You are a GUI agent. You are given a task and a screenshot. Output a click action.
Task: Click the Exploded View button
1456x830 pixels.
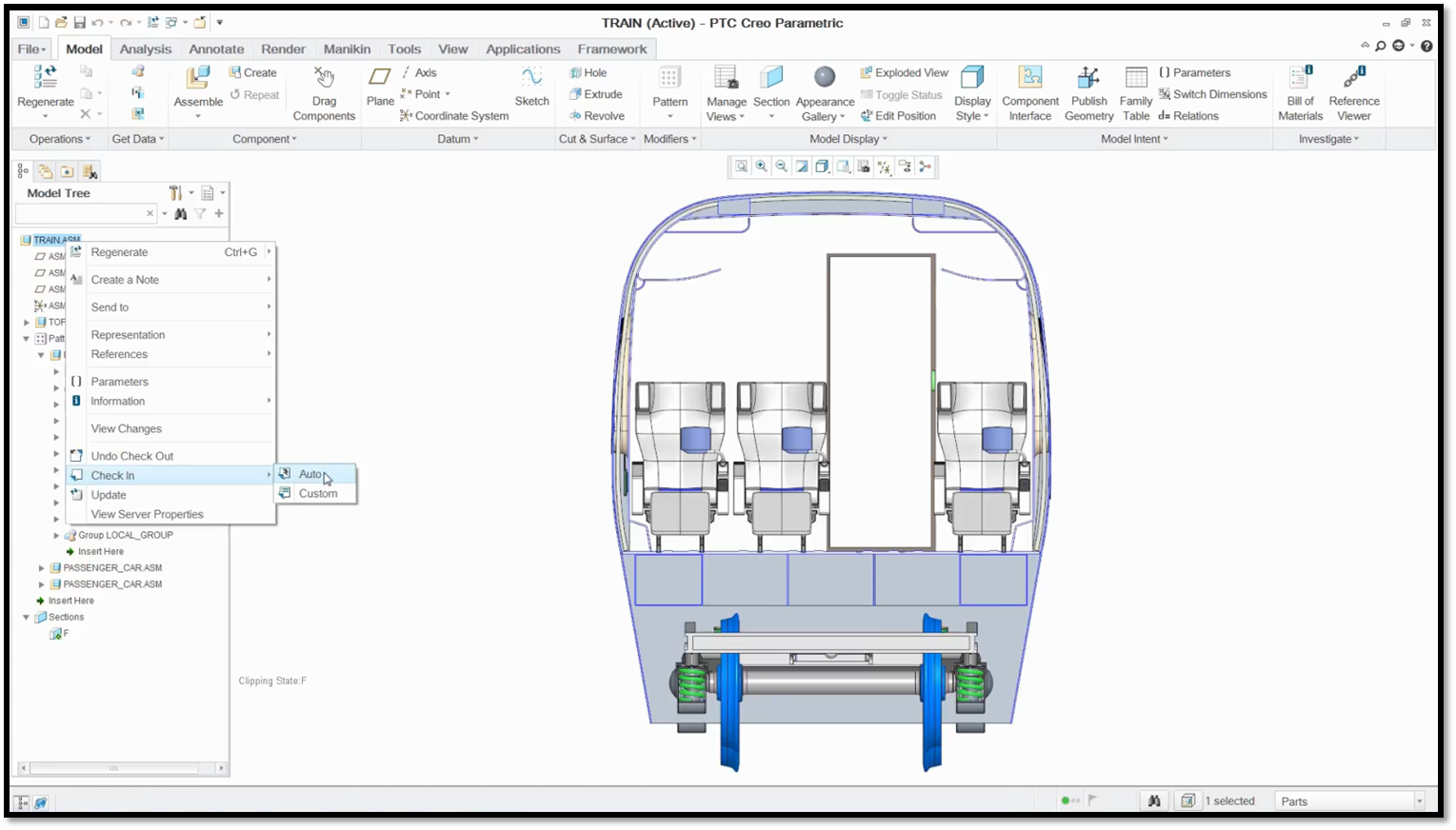click(x=905, y=72)
